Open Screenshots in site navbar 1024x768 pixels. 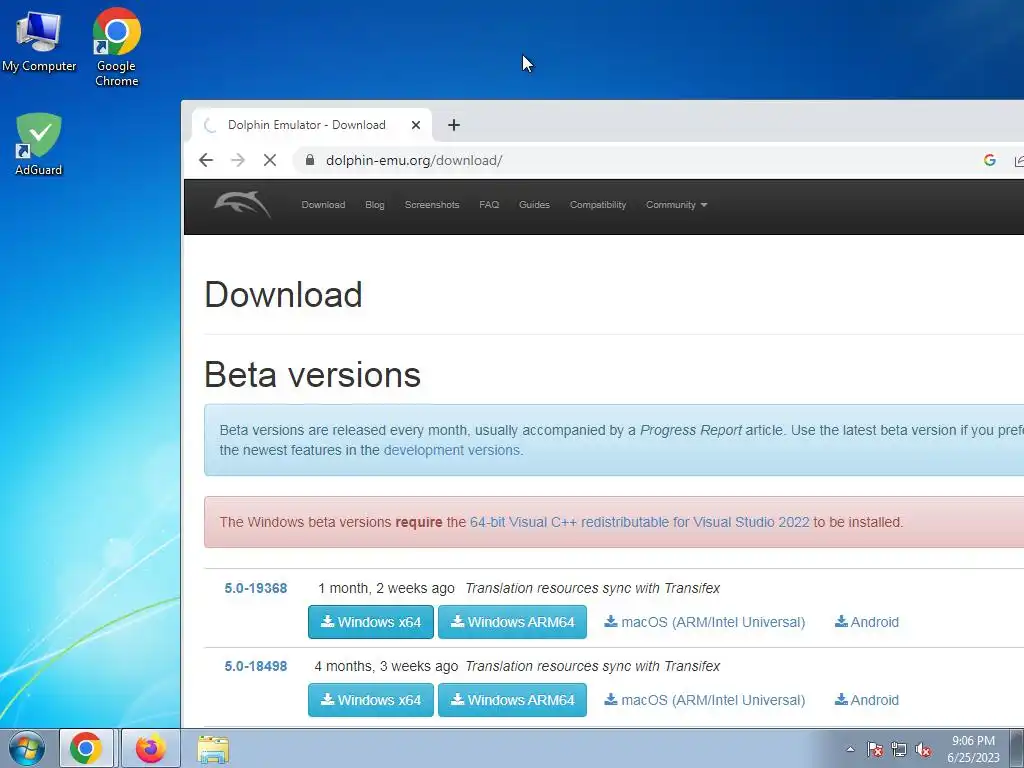click(x=432, y=204)
